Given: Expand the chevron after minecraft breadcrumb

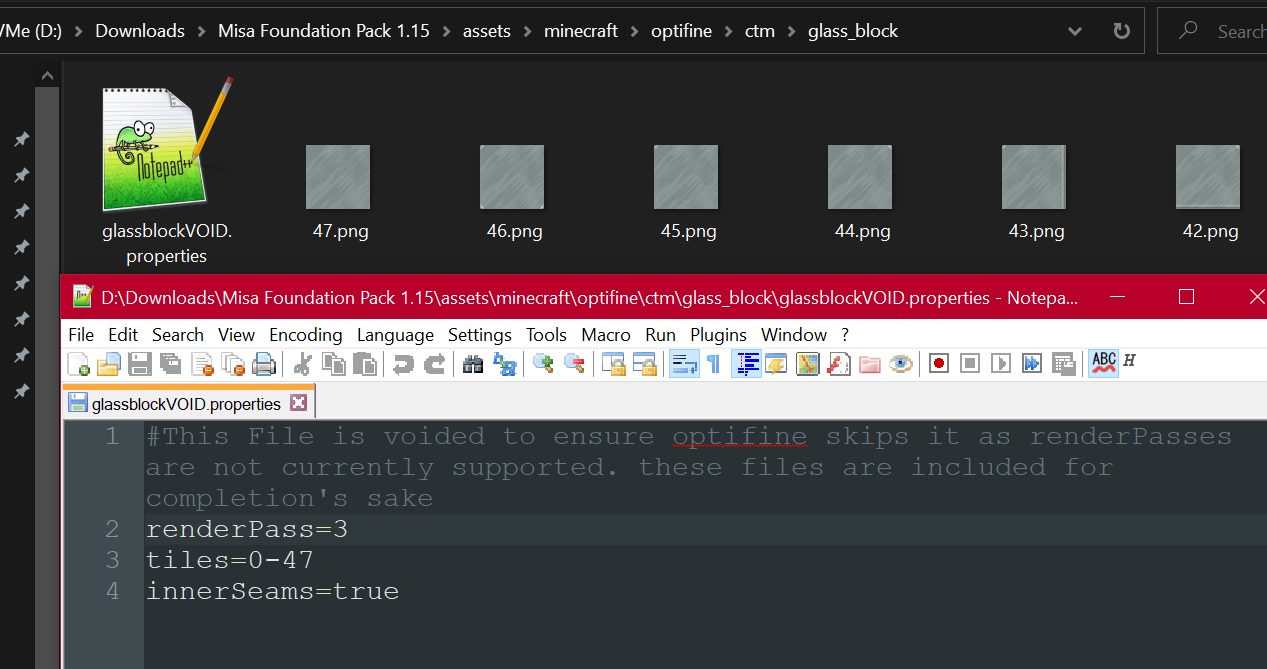Looking at the screenshot, I should pyautogui.click(x=632, y=30).
